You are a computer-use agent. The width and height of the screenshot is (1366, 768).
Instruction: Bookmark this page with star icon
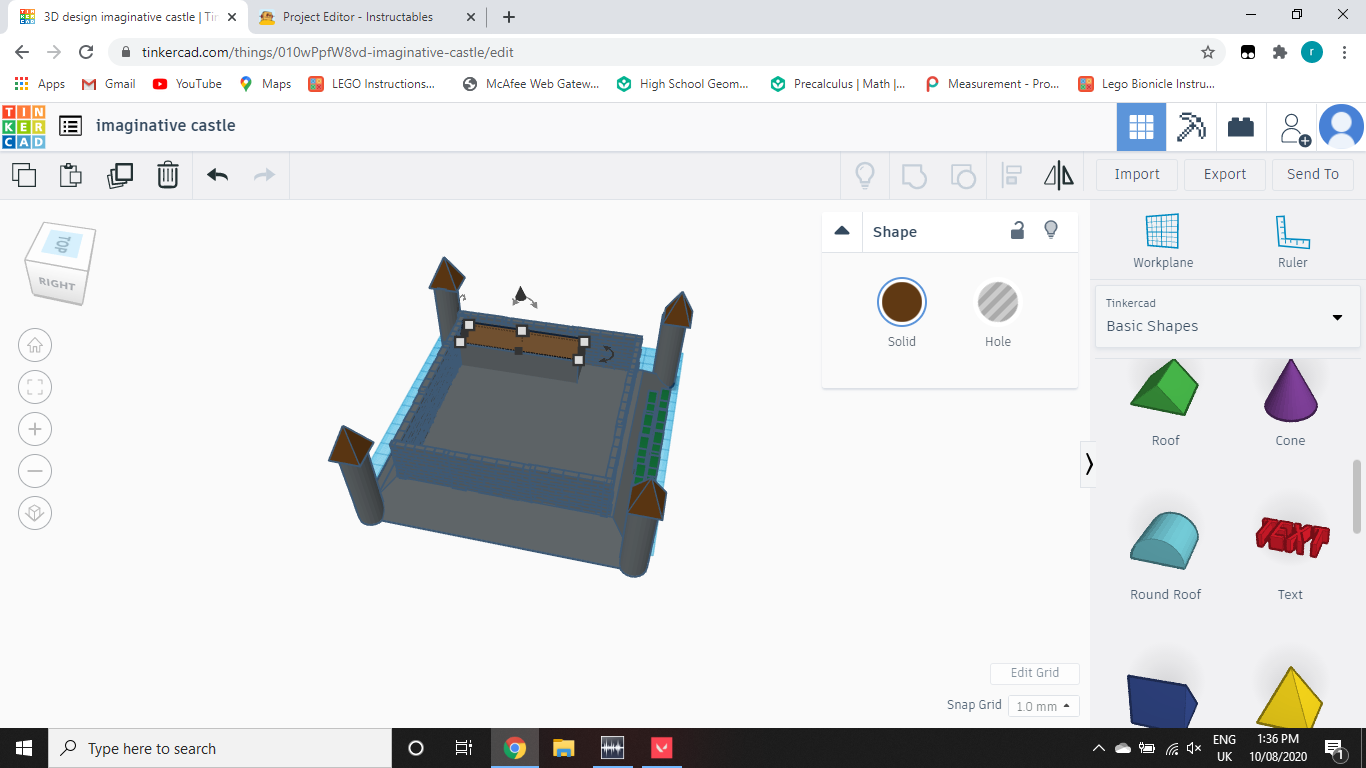[x=1208, y=52]
